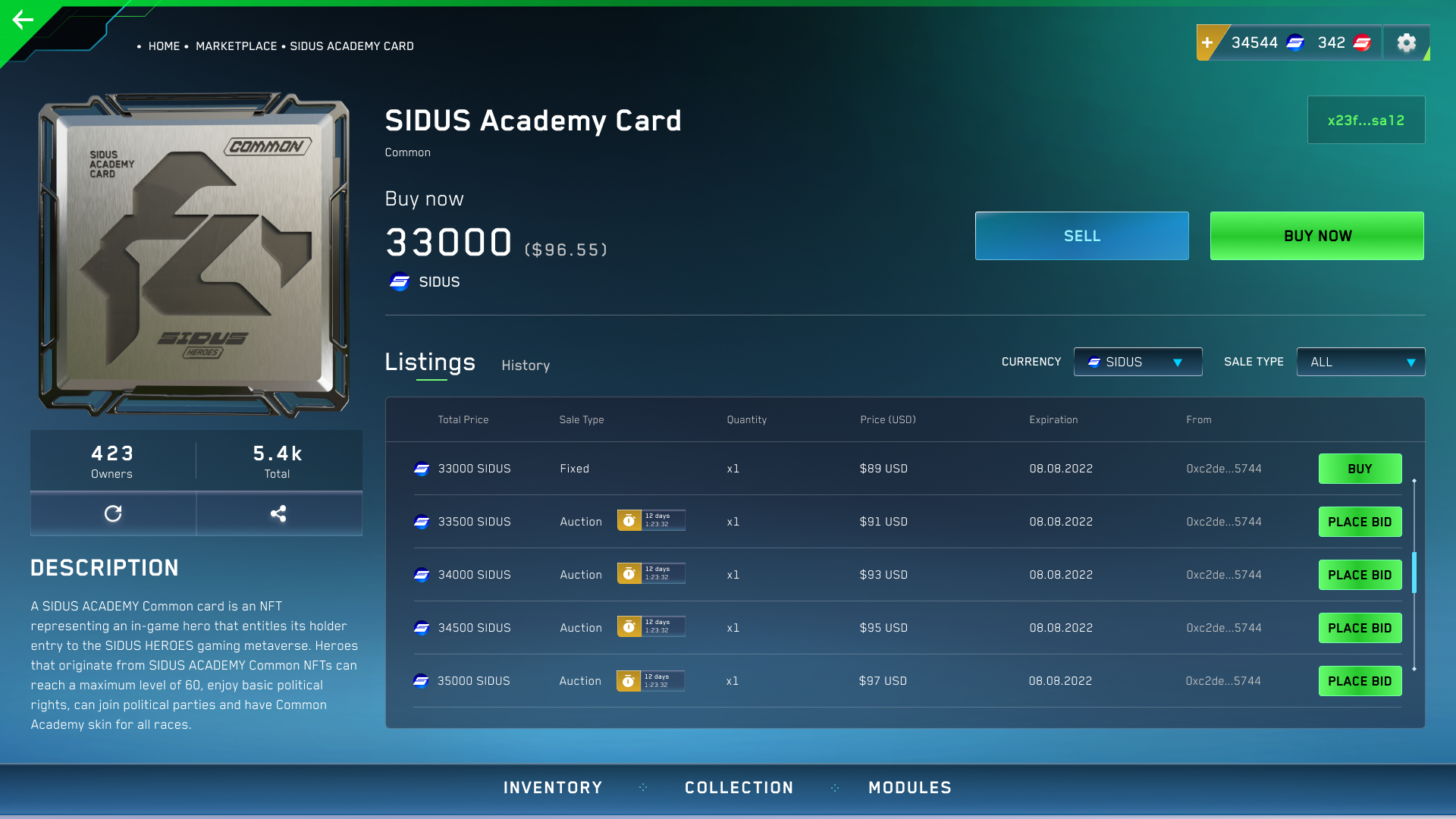Open settings gear icon
The width and height of the screenshot is (1456, 819).
[1406, 42]
